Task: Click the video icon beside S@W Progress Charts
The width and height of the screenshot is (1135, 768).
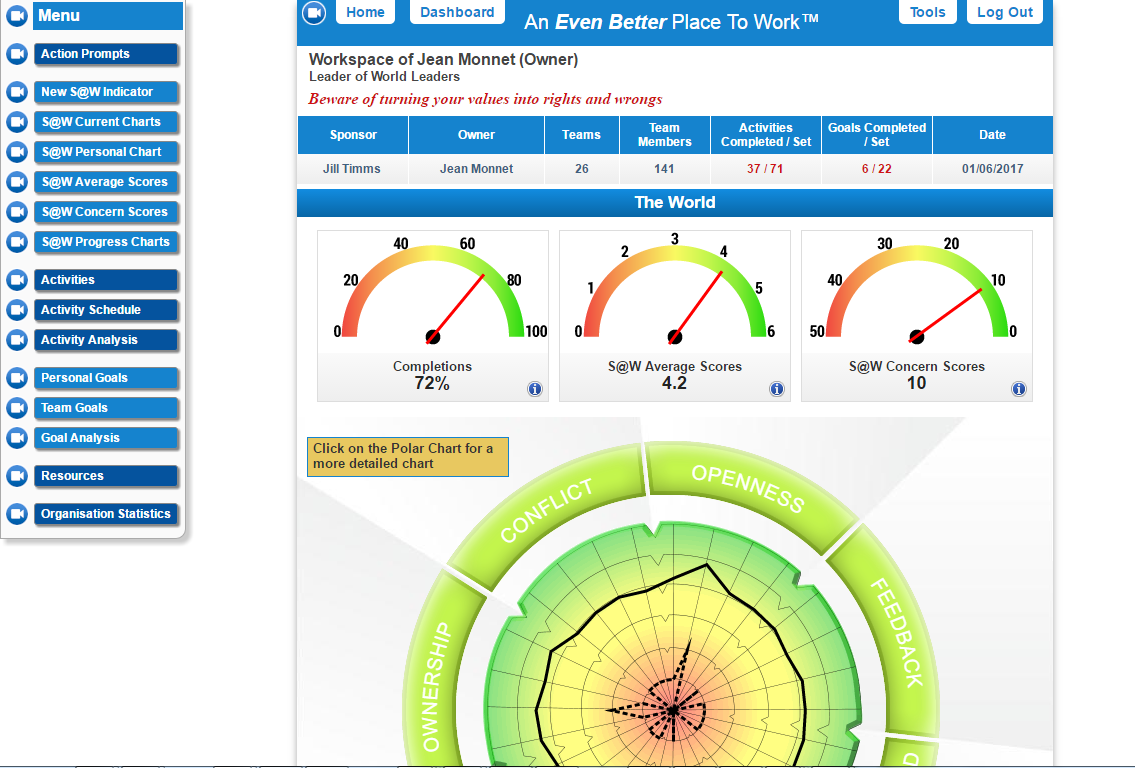Action: [x=17, y=242]
